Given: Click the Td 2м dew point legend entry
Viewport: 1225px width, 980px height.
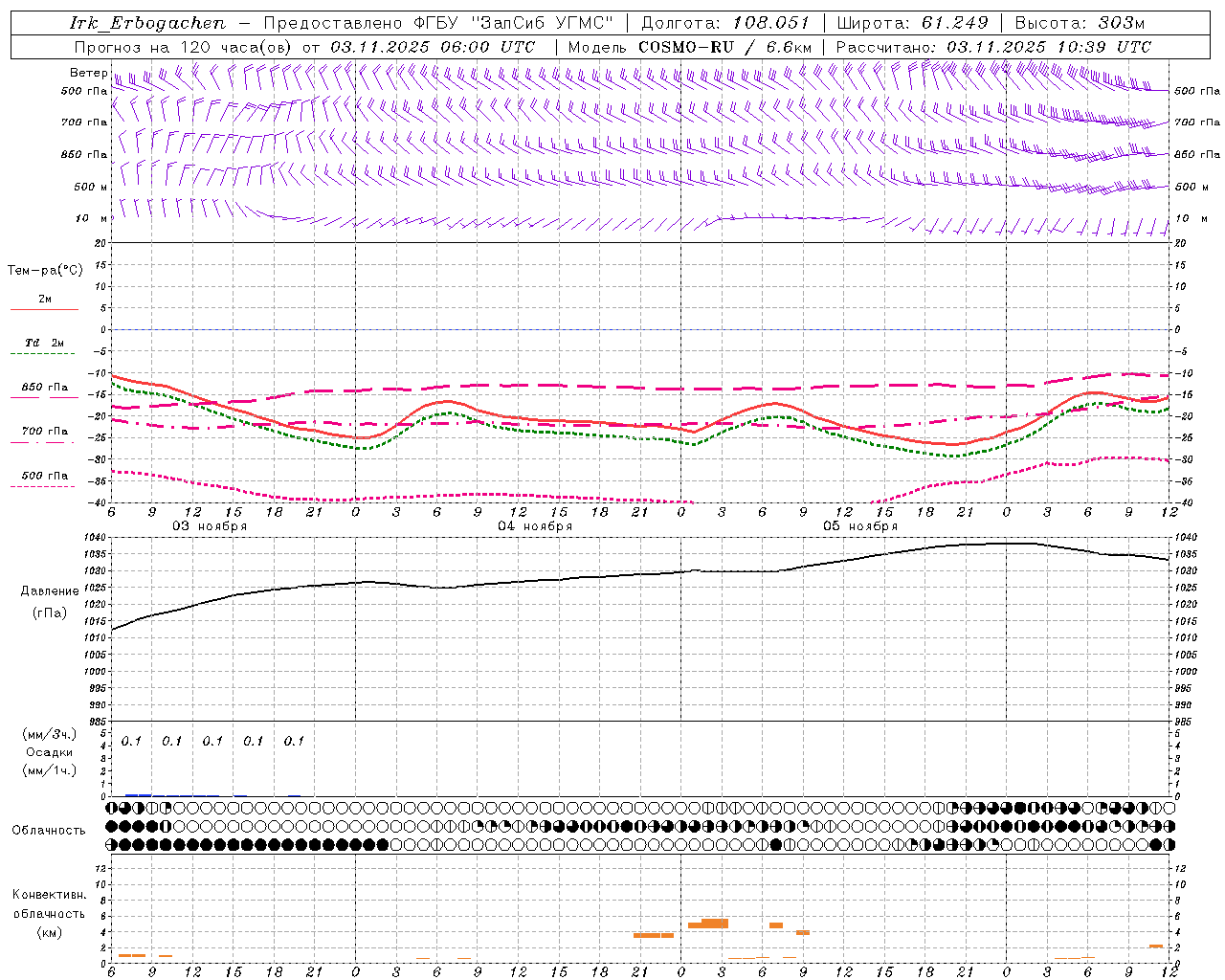Looking at the screenshot, I should (44, 343).
